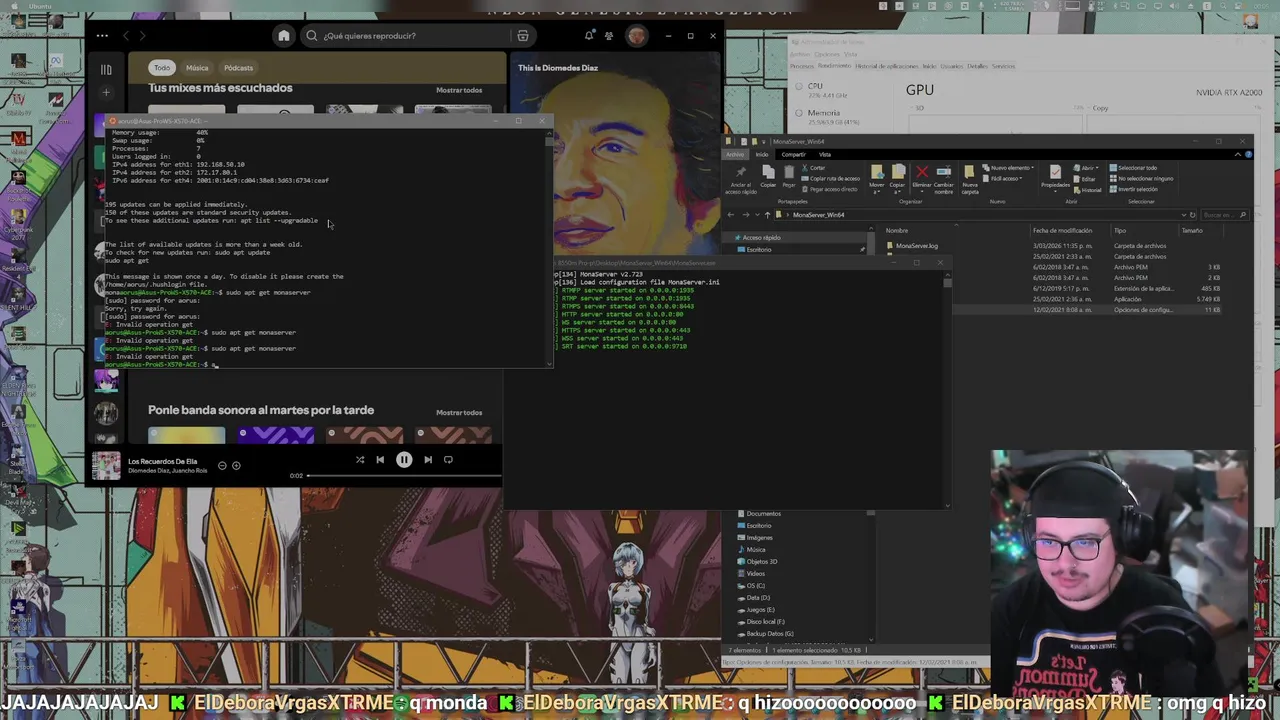Create playlist with Spotify plus icon
The height and width of the screenshot is (720, 1280).
[x=106, y=93]
